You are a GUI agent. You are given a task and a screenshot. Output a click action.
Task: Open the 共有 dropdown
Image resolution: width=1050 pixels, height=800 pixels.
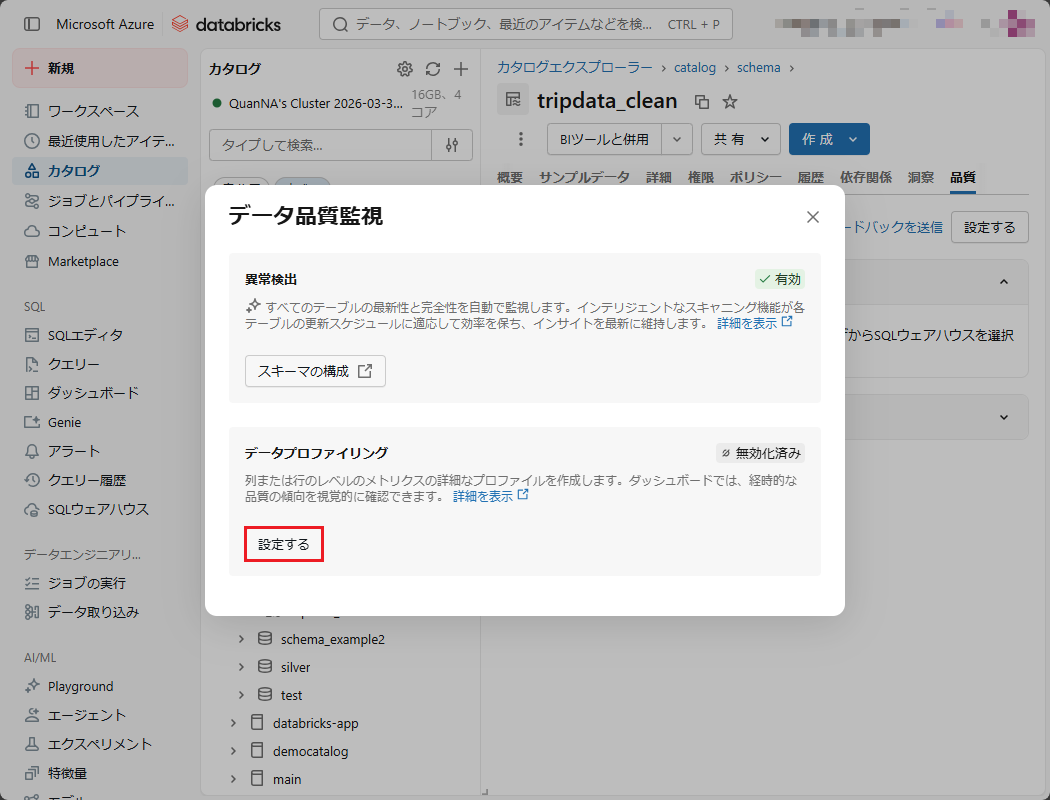point(741,139)
